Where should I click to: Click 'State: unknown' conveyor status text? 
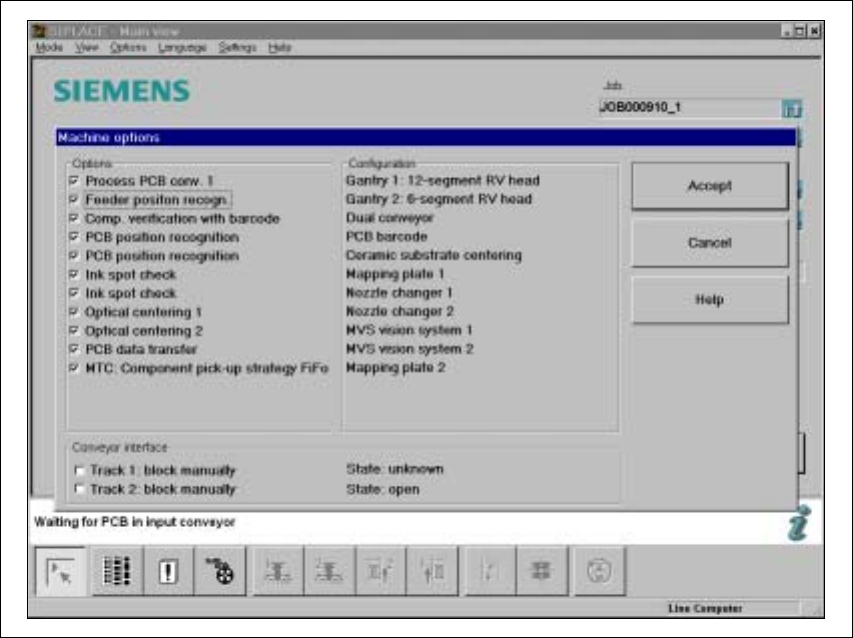click(x=394, y=469)
